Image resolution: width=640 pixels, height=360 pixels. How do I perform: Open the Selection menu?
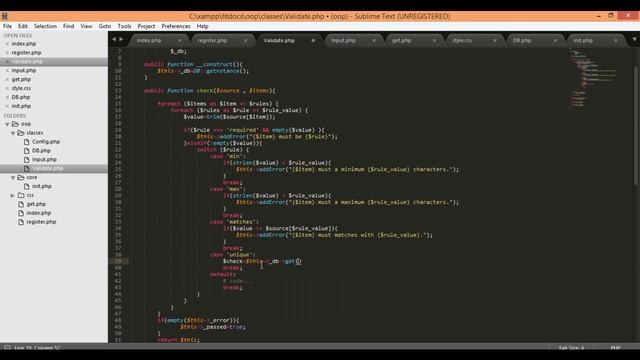click(45, 26)
